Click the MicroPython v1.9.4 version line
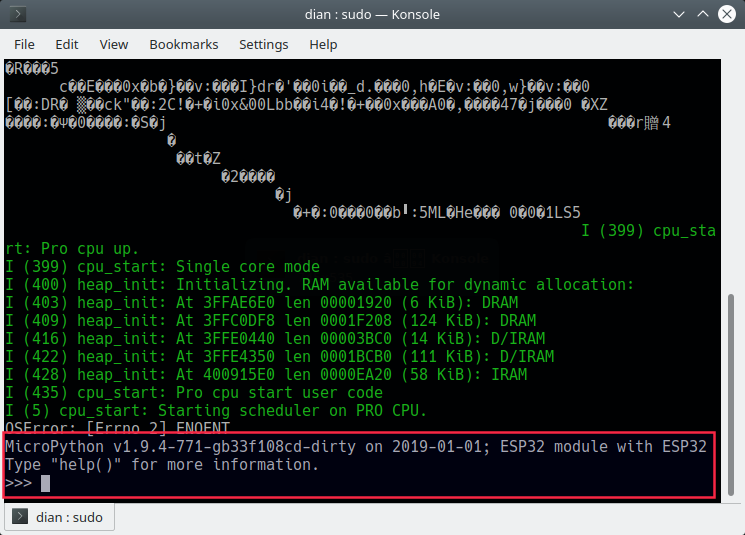This screenshot has width=745, height=535. tap(355, 446)
